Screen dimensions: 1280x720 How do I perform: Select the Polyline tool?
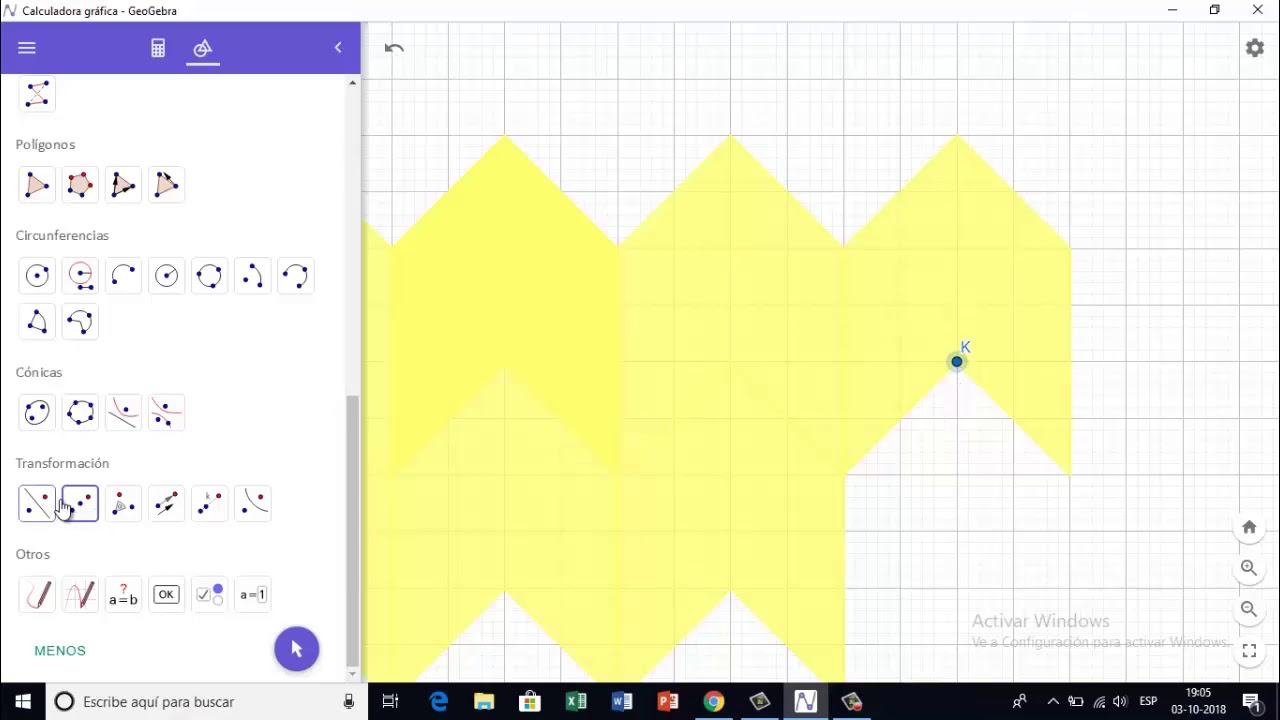pos(37,94)
